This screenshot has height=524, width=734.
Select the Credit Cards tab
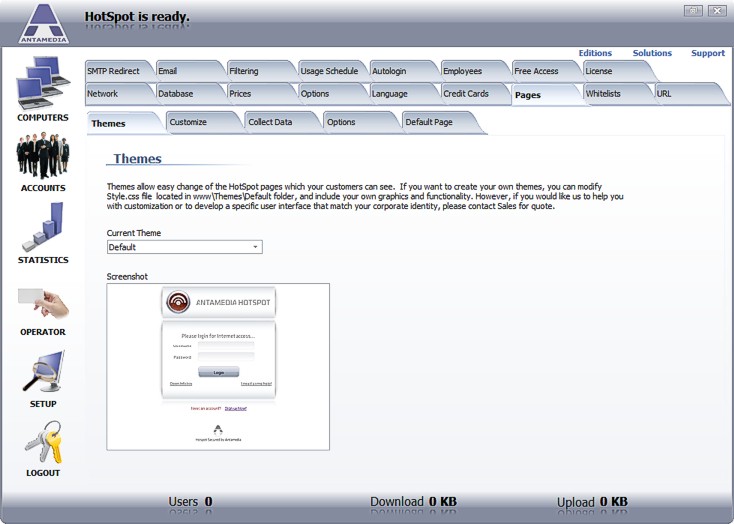[x=473, y=94]
